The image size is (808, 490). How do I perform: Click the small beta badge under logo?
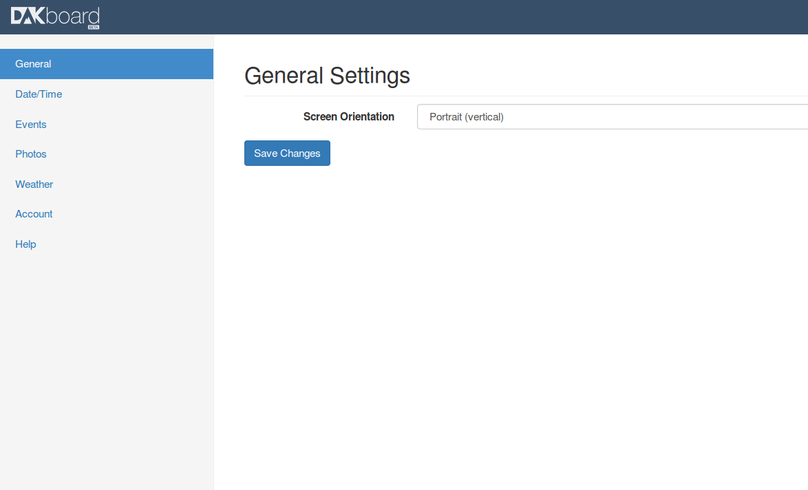[93, 27]
